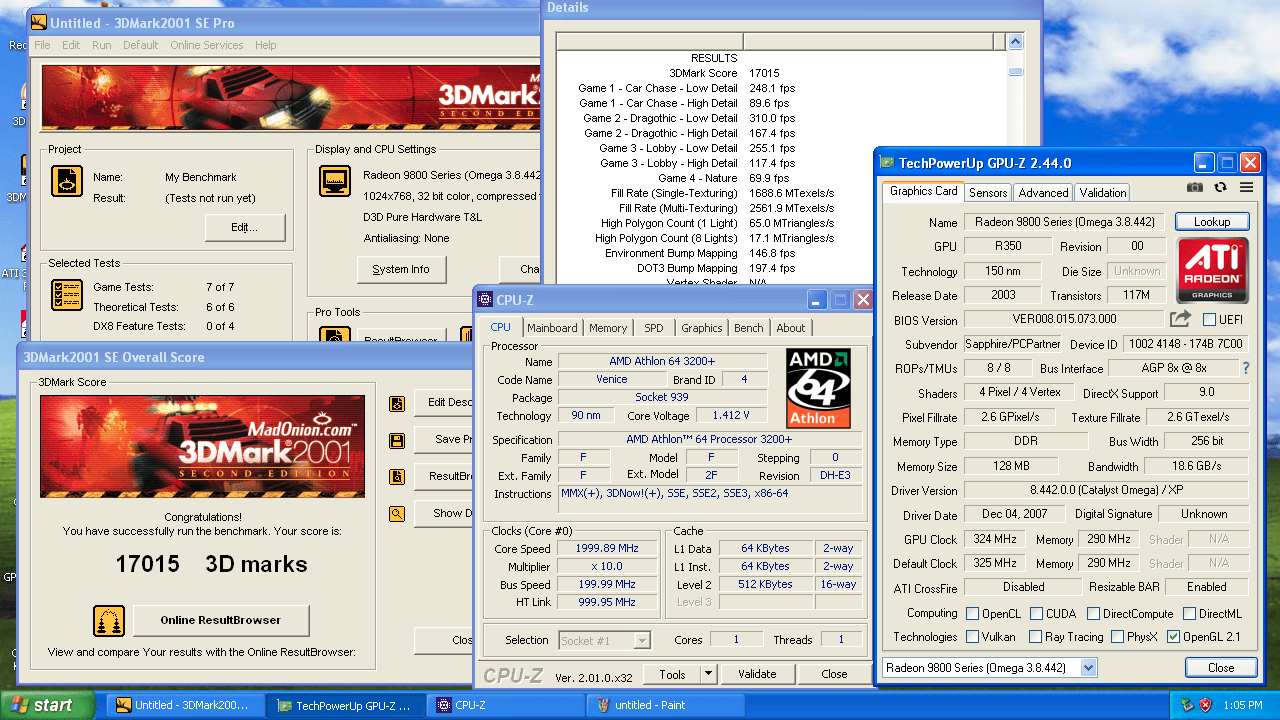The height and width of the screenshot is (720, 1280).
Task: Click the Display and CPU Settings monitor icon
Action: point(335,181)
